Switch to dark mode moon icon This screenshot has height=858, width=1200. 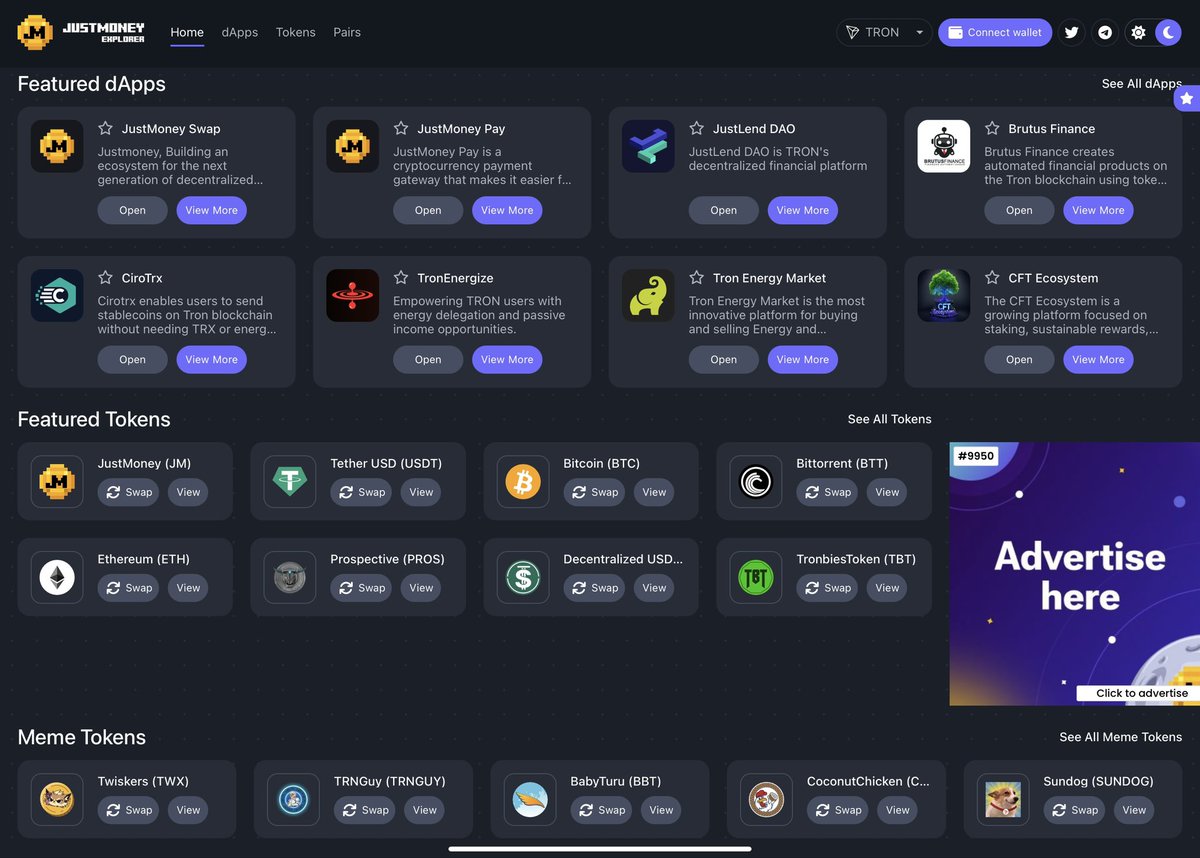(1168, 32)
